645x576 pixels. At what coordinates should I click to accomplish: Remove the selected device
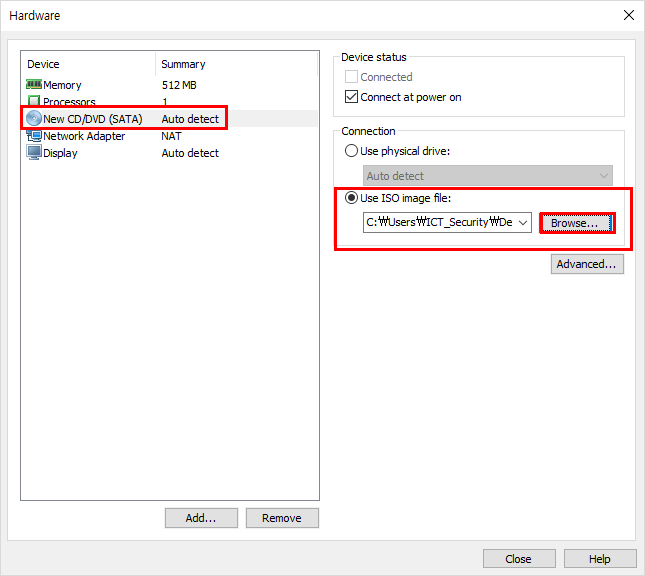point(282,518)
